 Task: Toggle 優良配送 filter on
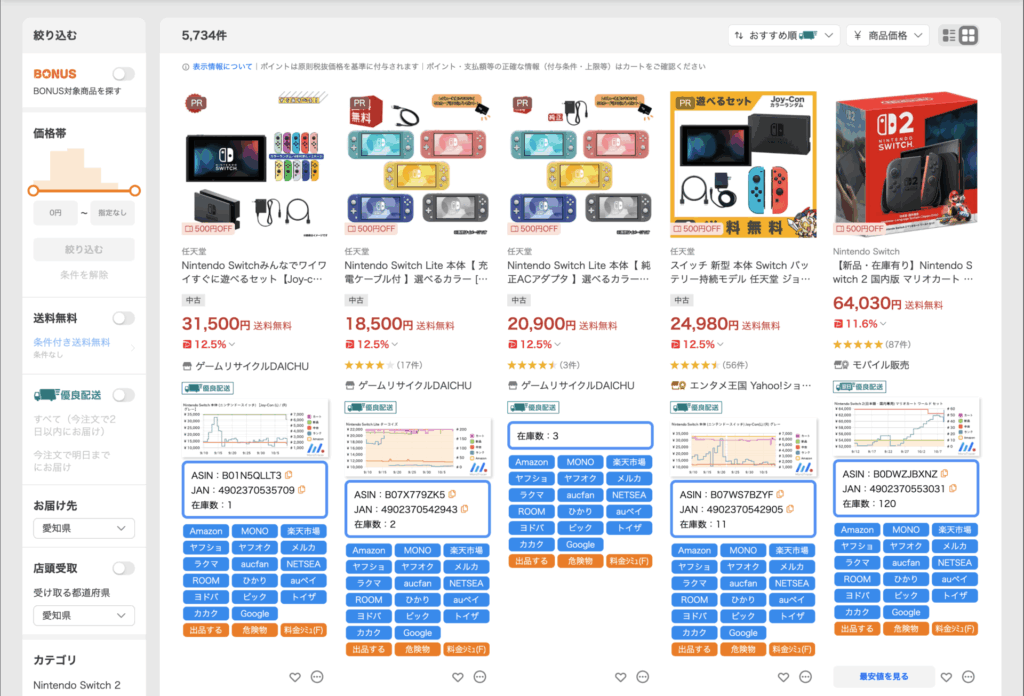123,395
